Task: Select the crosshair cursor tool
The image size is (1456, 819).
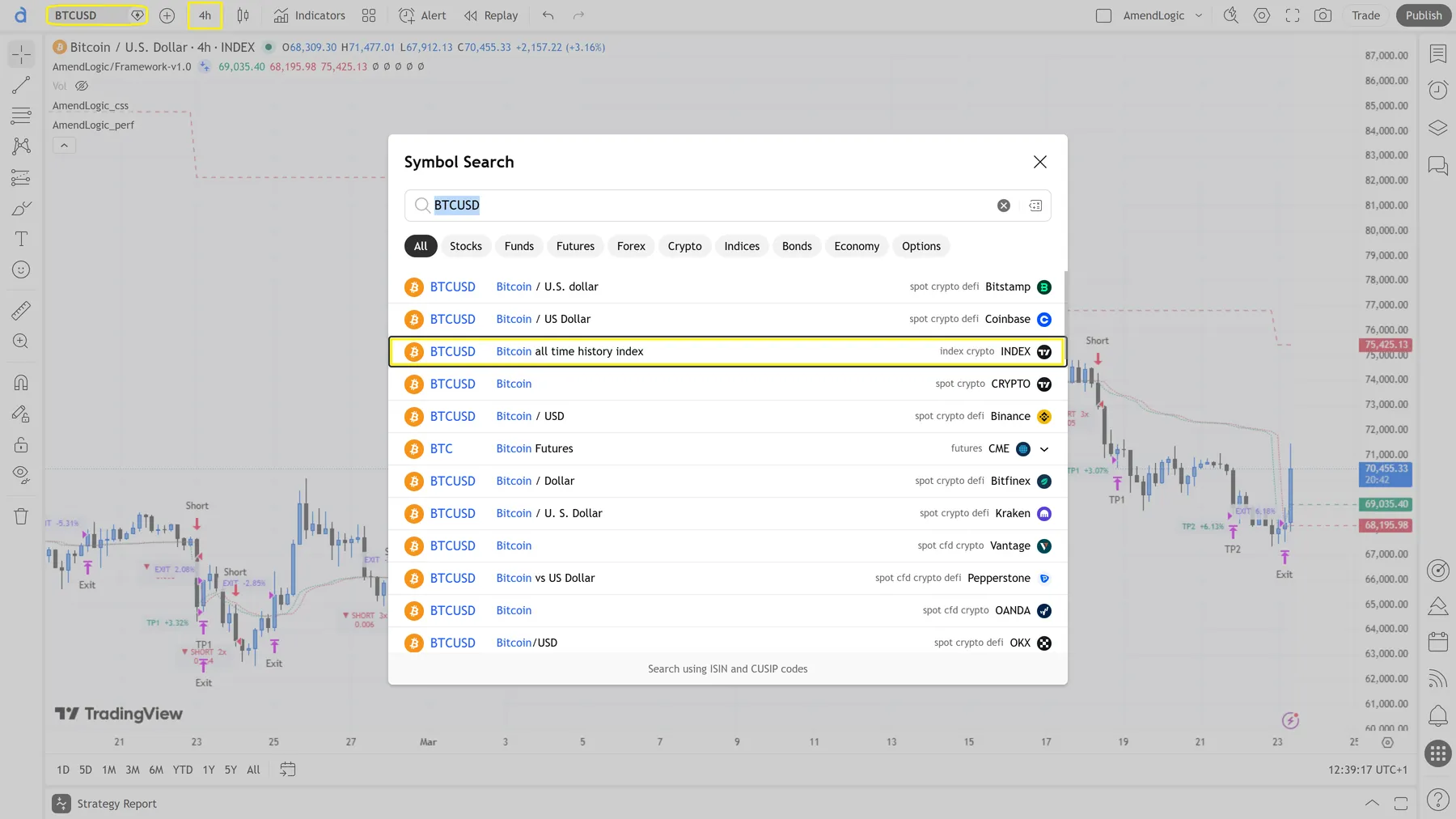Action: pos(21,54)
